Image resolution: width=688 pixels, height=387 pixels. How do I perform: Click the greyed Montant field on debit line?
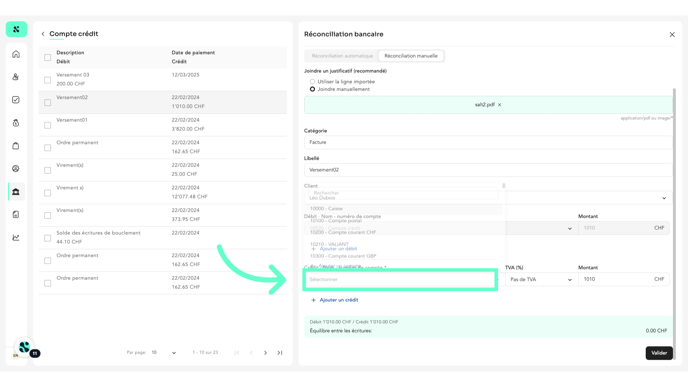(624, 228)
